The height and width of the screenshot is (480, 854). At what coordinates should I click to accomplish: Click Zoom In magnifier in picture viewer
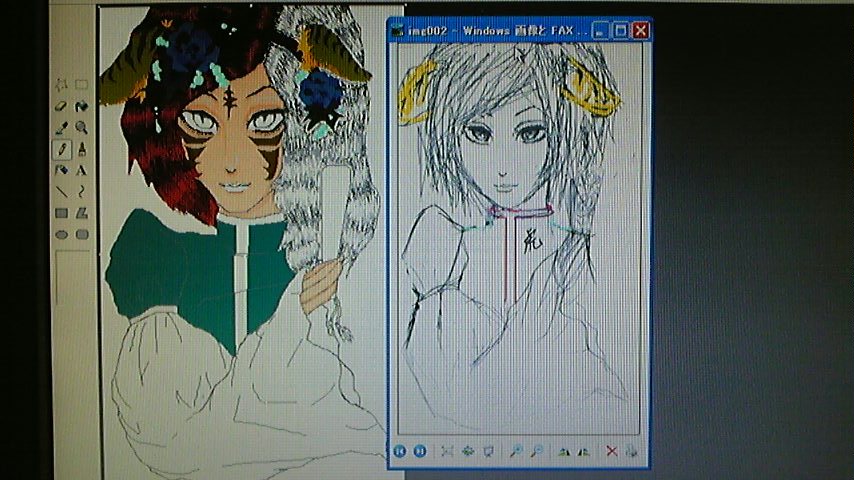pos(516,451)
